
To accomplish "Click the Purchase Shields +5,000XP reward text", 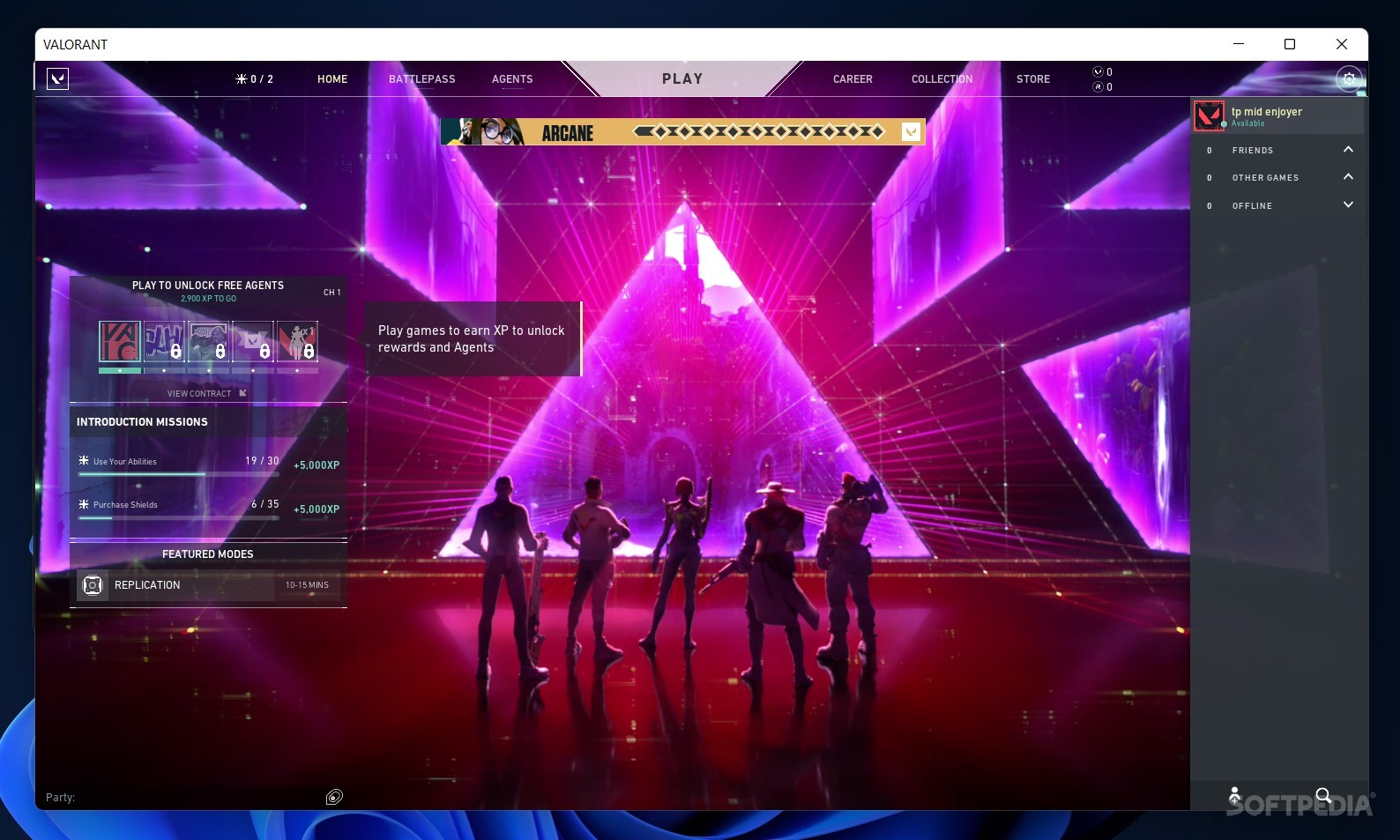I will (x=316, y=509).
